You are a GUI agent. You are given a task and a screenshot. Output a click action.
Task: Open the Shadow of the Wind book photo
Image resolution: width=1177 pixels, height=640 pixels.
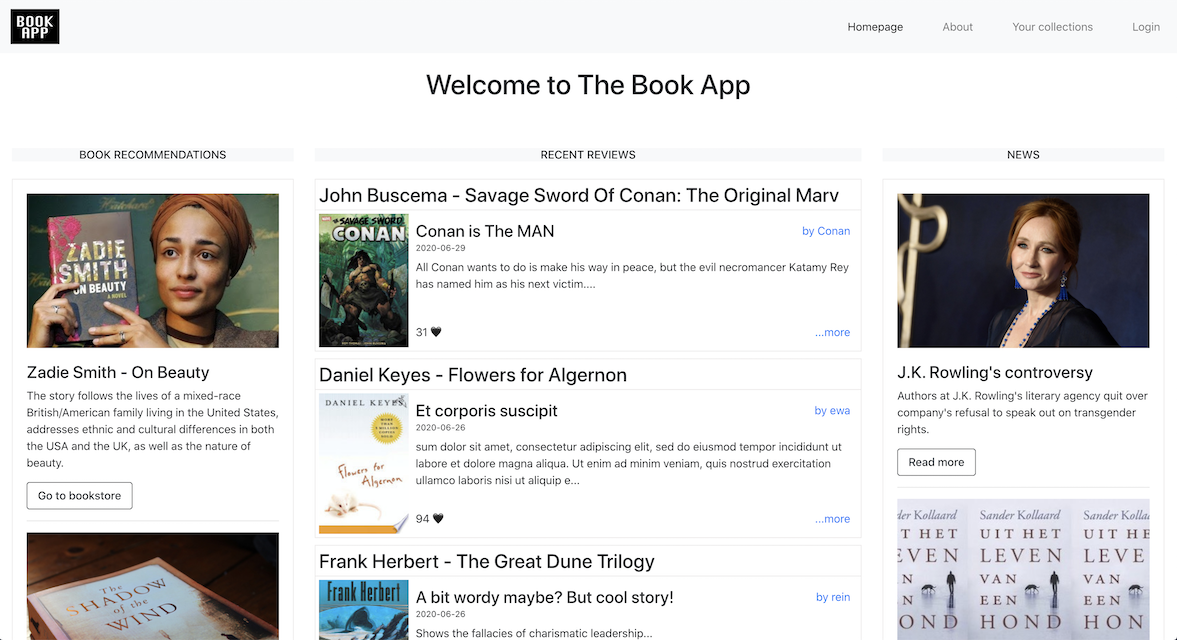152,586
